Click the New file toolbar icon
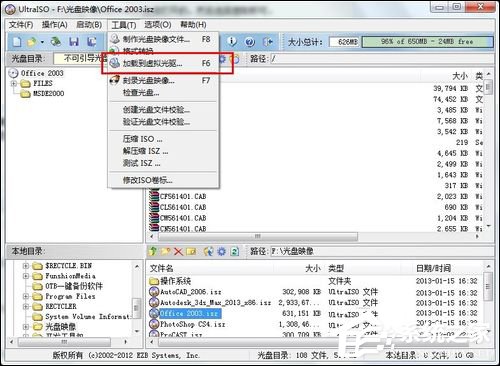500x366 pixels. (17, 42)
